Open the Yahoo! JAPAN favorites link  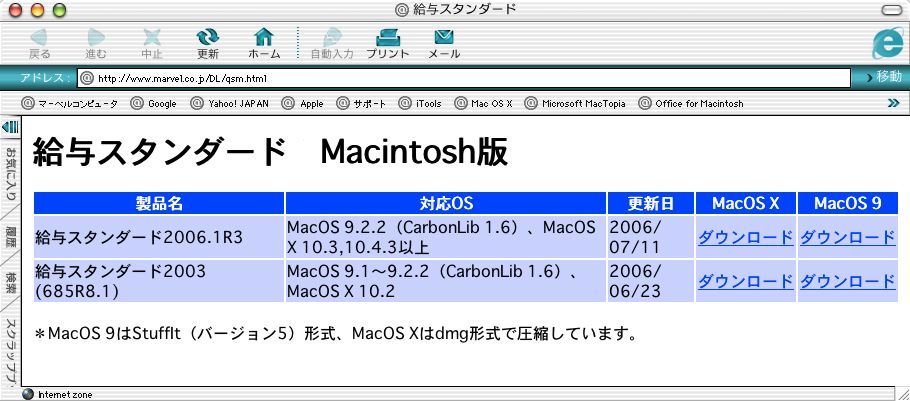pos(230,104)
